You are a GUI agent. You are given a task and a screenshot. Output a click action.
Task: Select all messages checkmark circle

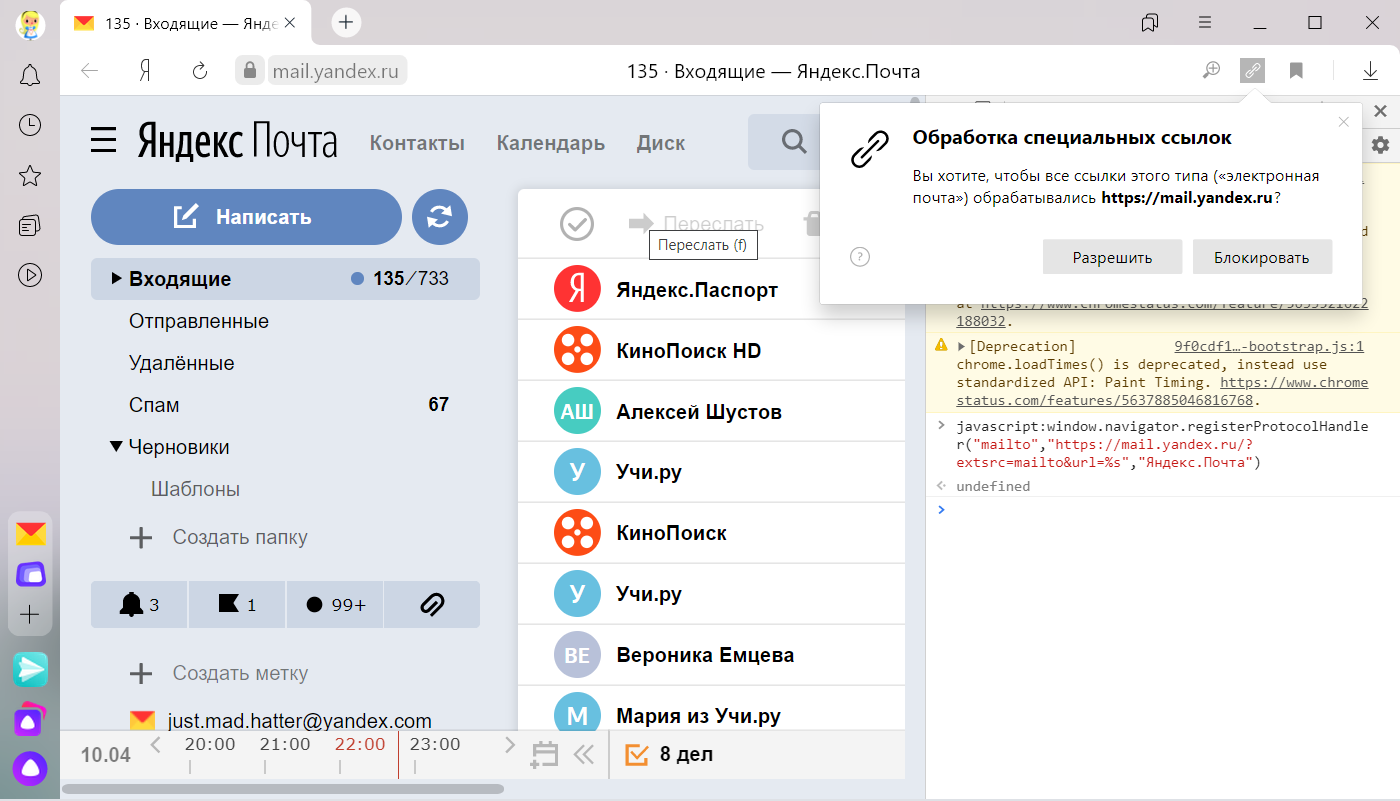click(x=577, y=224)
